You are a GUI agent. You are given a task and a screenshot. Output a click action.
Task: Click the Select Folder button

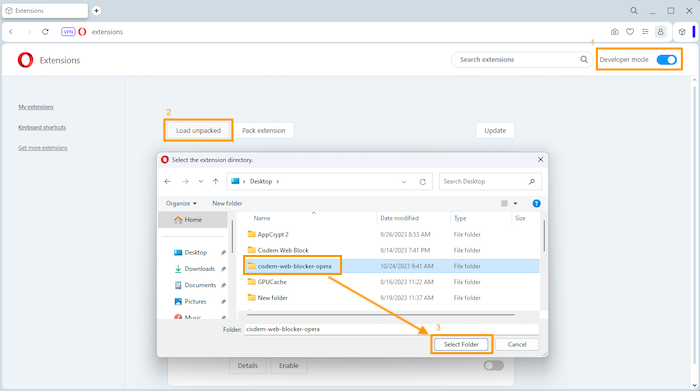[x=461, y=345]
